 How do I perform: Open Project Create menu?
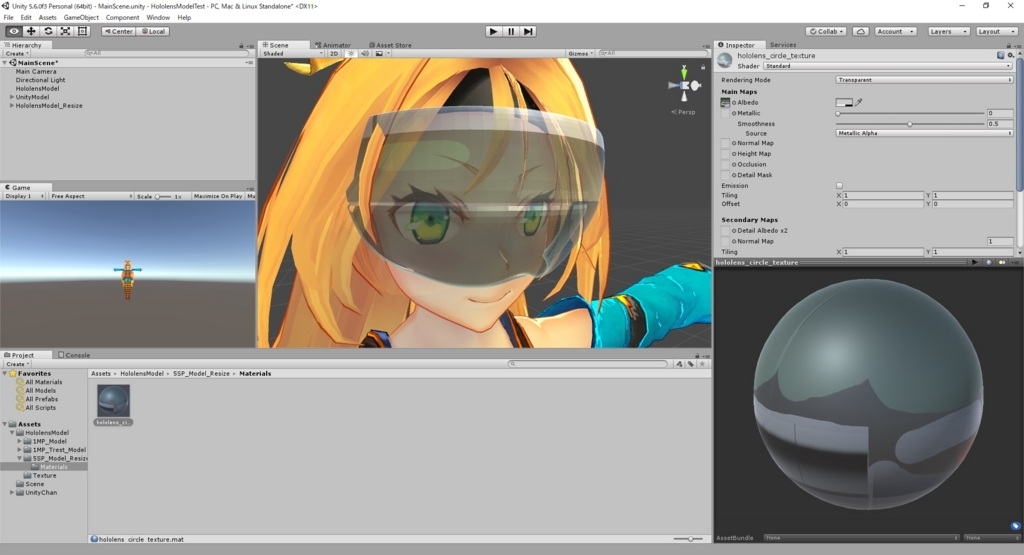coord(16,364)
